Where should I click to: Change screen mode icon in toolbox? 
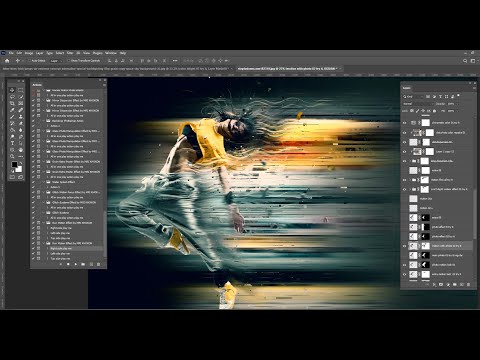click(21, 177)
